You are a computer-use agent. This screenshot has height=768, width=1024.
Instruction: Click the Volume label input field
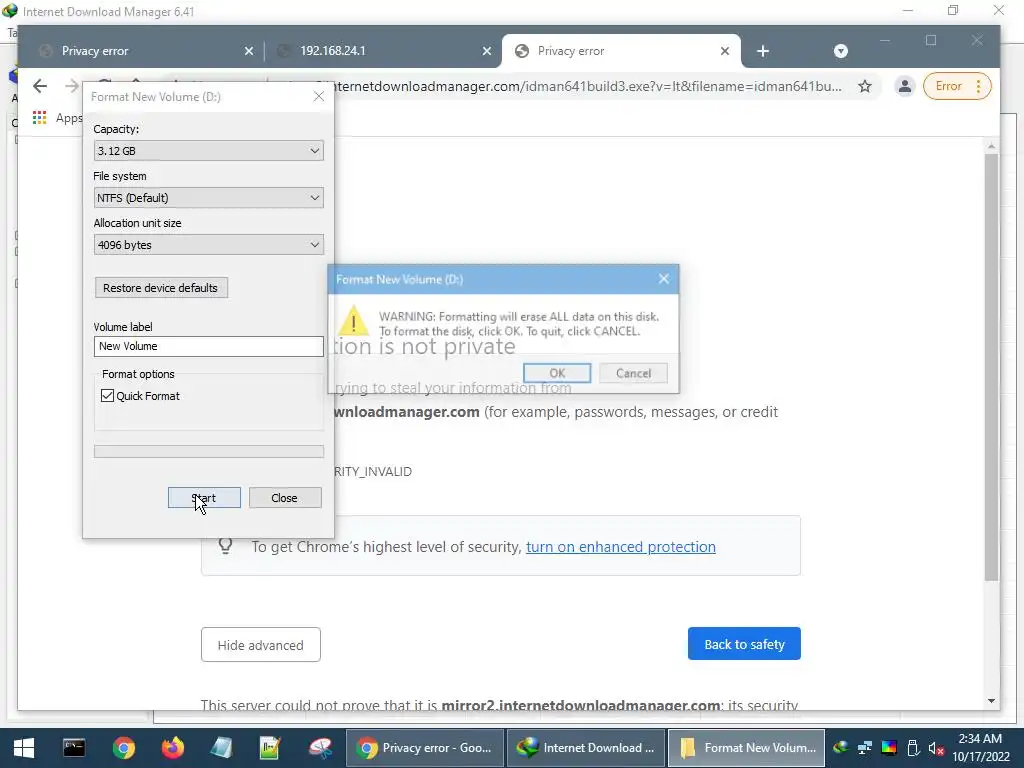click(x=208, y=346)
